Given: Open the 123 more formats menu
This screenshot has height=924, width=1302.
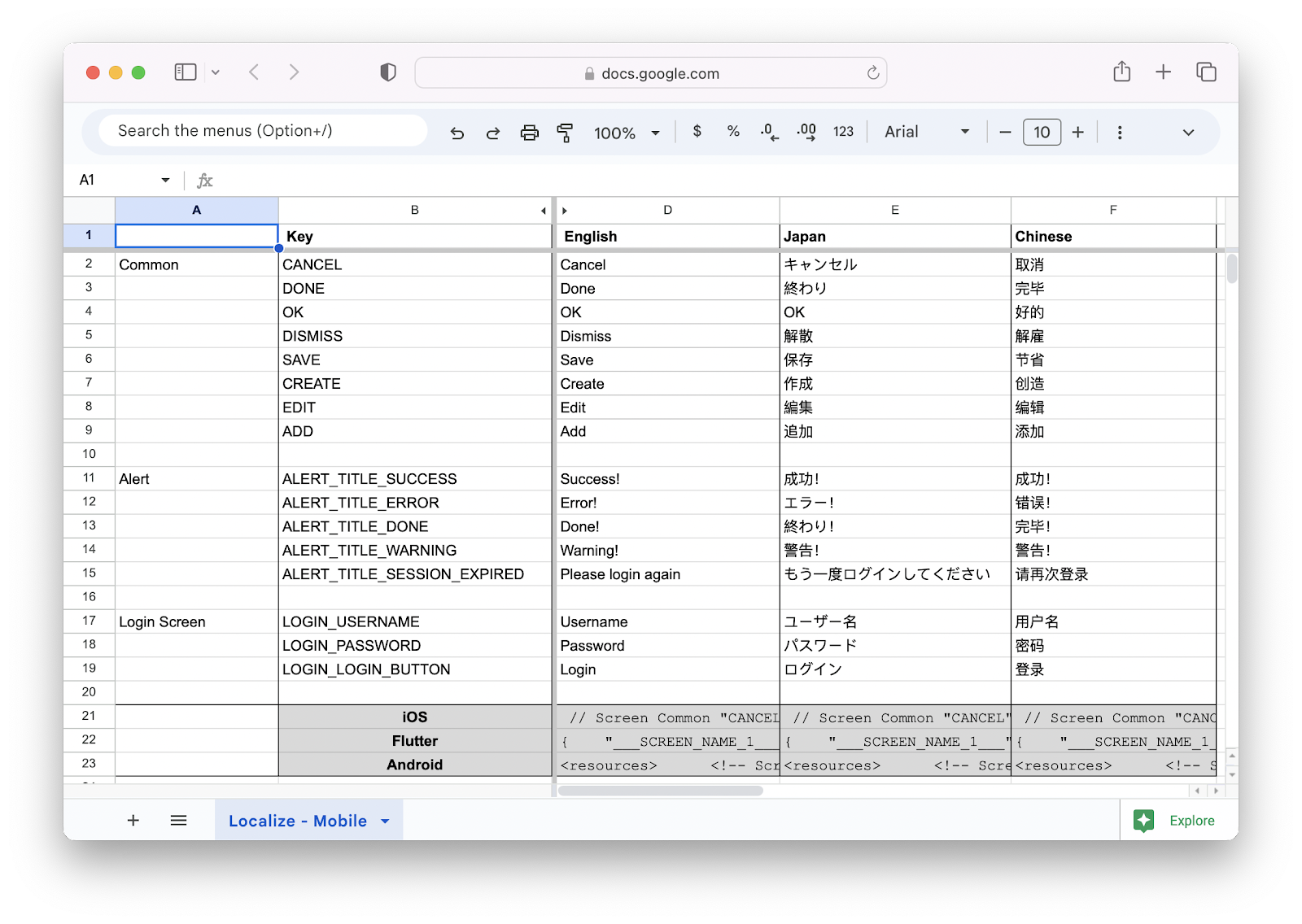Looking at the screenshot, I should [x=843, y=132].
